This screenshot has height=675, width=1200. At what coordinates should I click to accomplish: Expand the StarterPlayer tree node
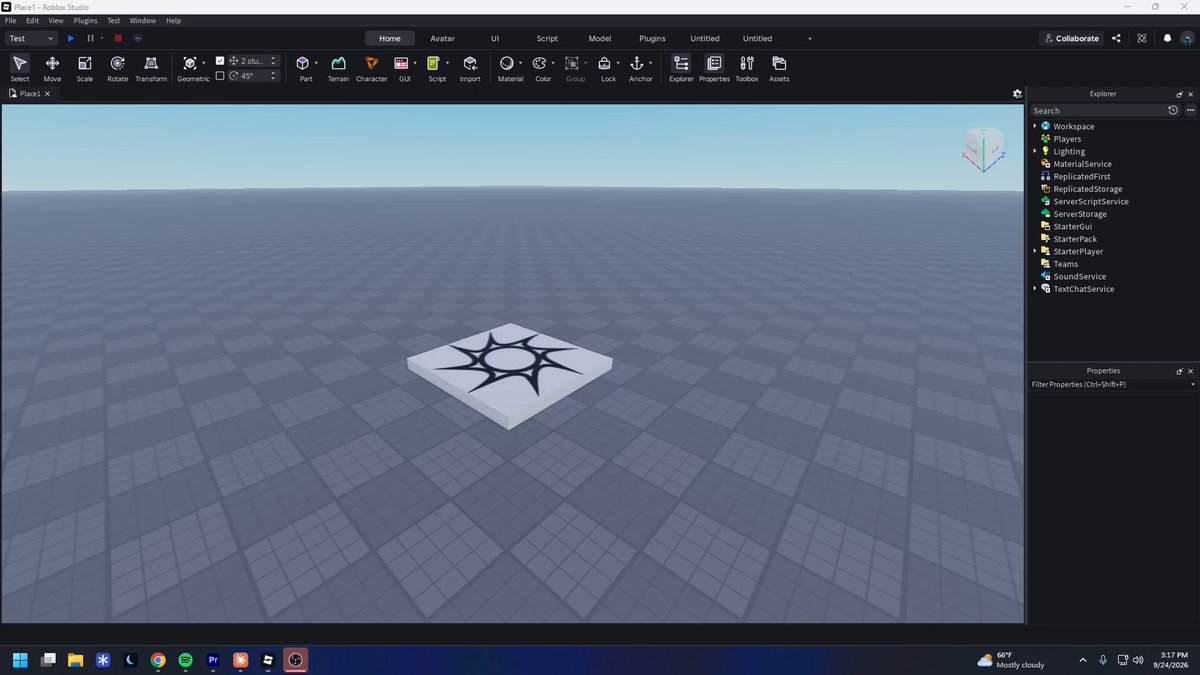[x=1035, y=251]
